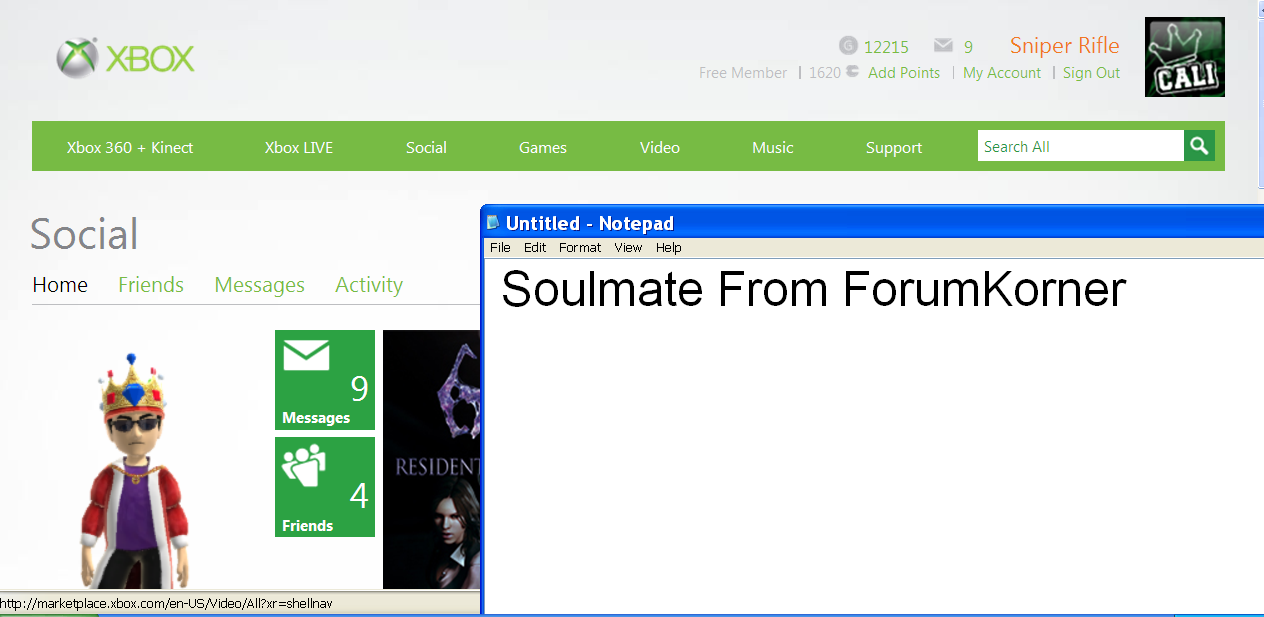Image resolution: width=1264 pixels, height=617 pixels.
Task: Click the Search All input field
Action: coord(1081,146)
